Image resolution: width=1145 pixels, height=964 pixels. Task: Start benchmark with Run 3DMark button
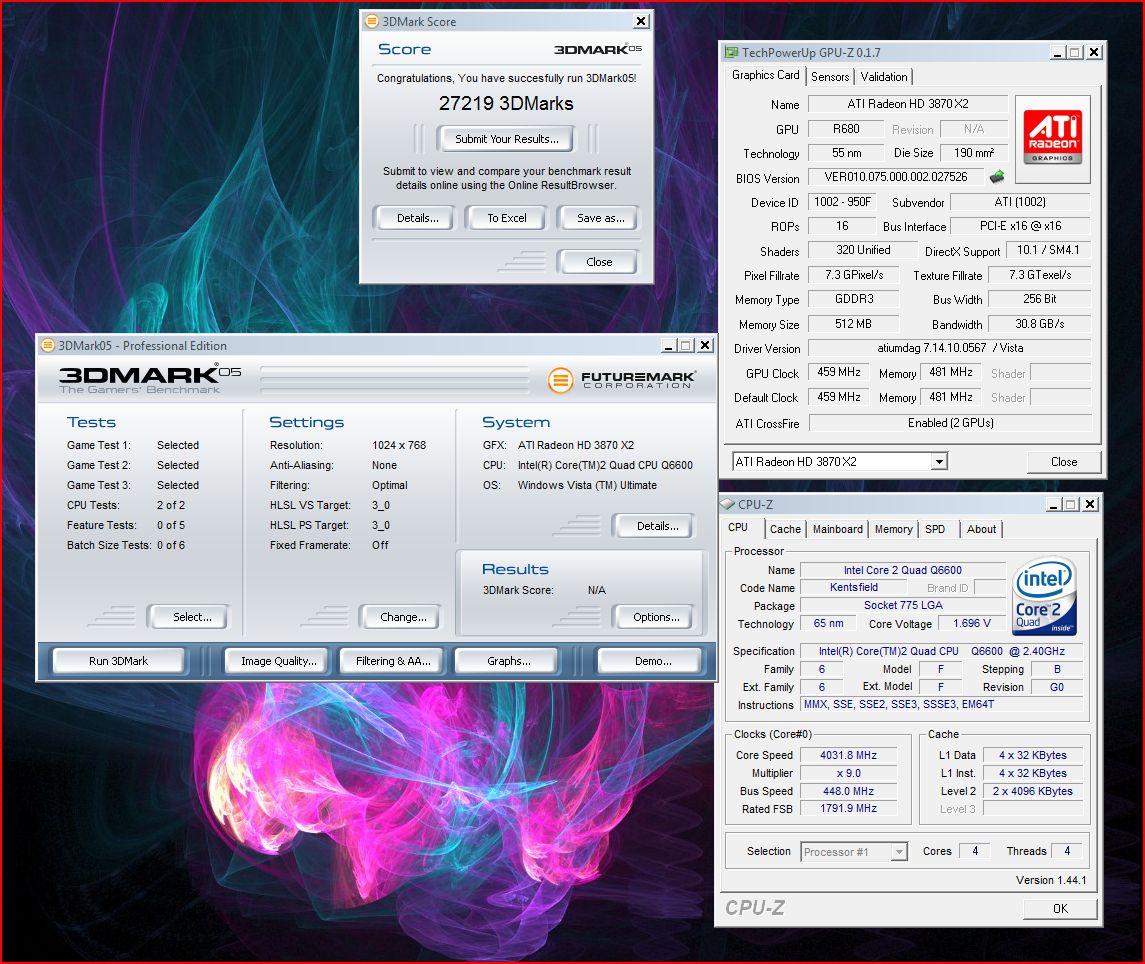[118, 661]
